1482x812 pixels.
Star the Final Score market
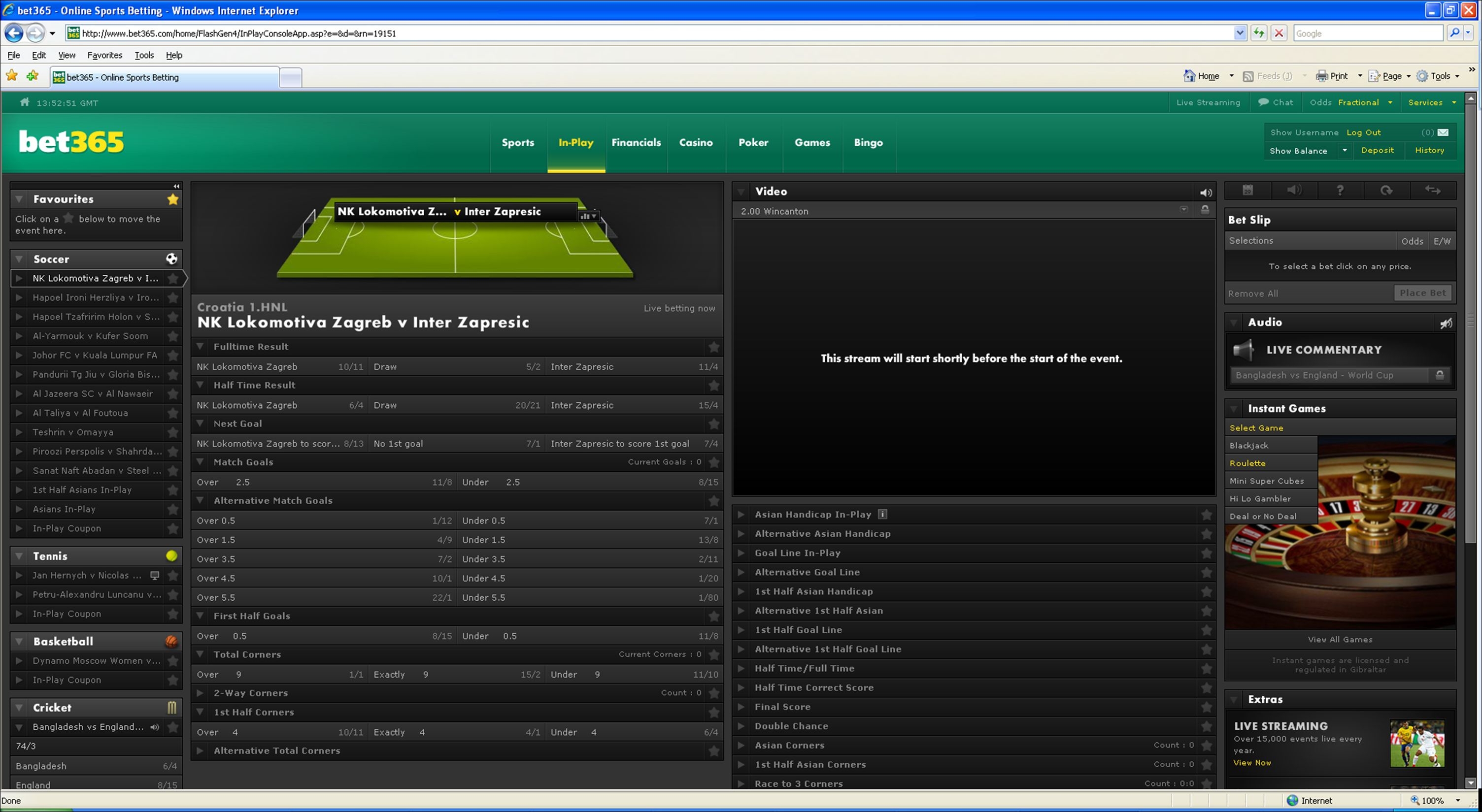coord(1207,707)
